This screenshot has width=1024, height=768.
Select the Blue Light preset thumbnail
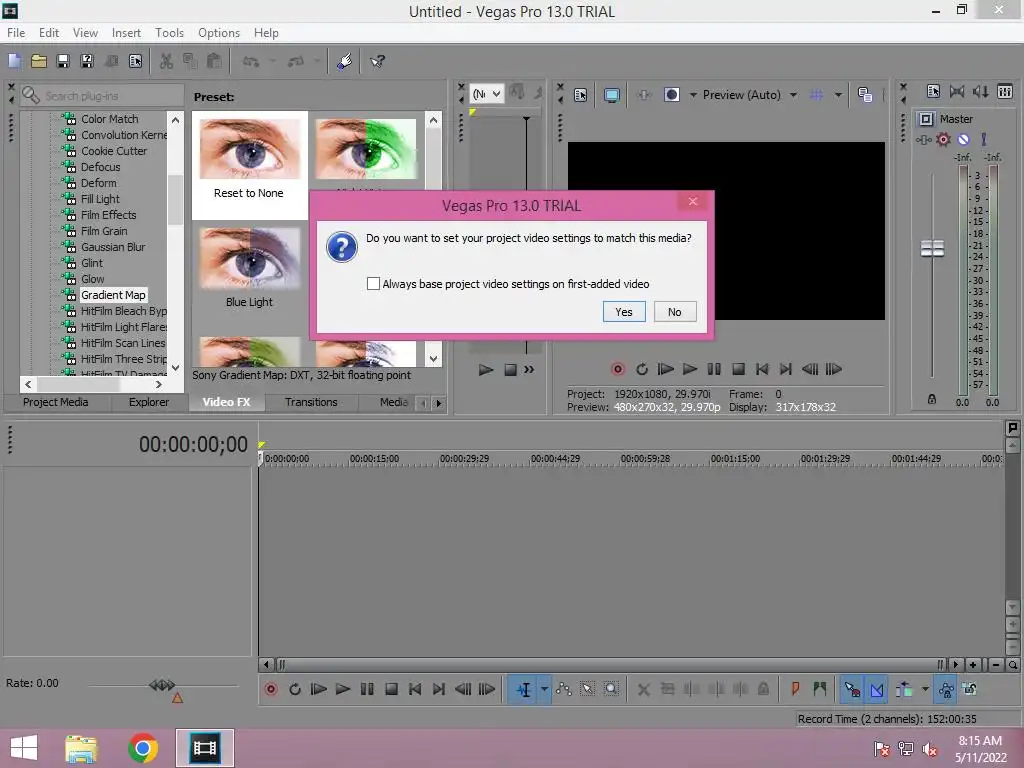pos(249,259)
